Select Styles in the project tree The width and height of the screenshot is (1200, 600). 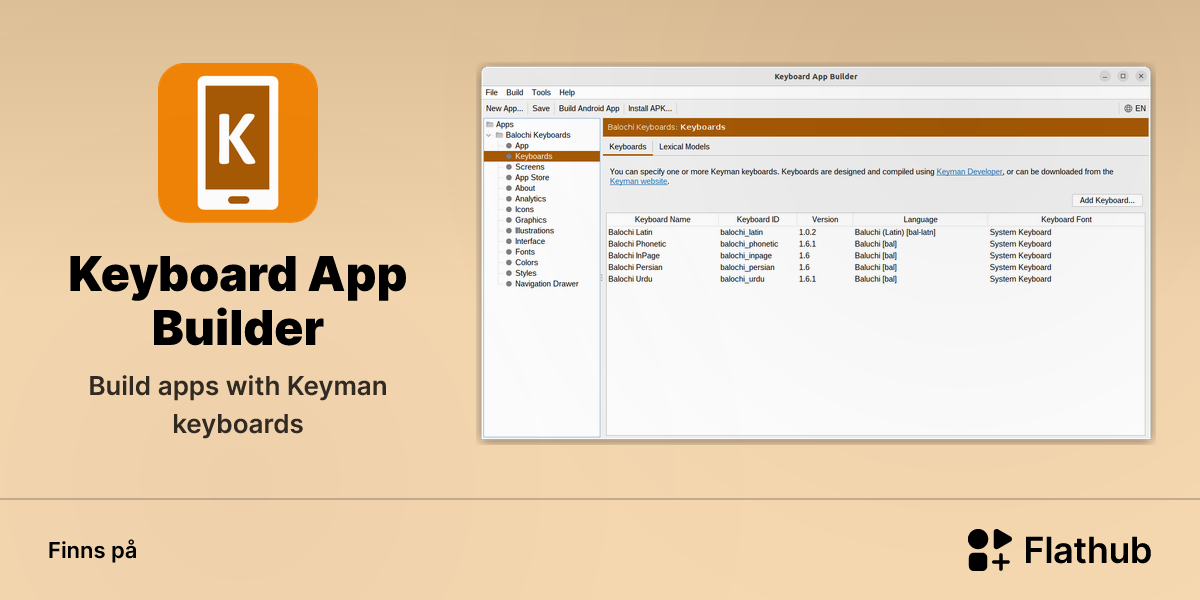[x=526, y=273]
